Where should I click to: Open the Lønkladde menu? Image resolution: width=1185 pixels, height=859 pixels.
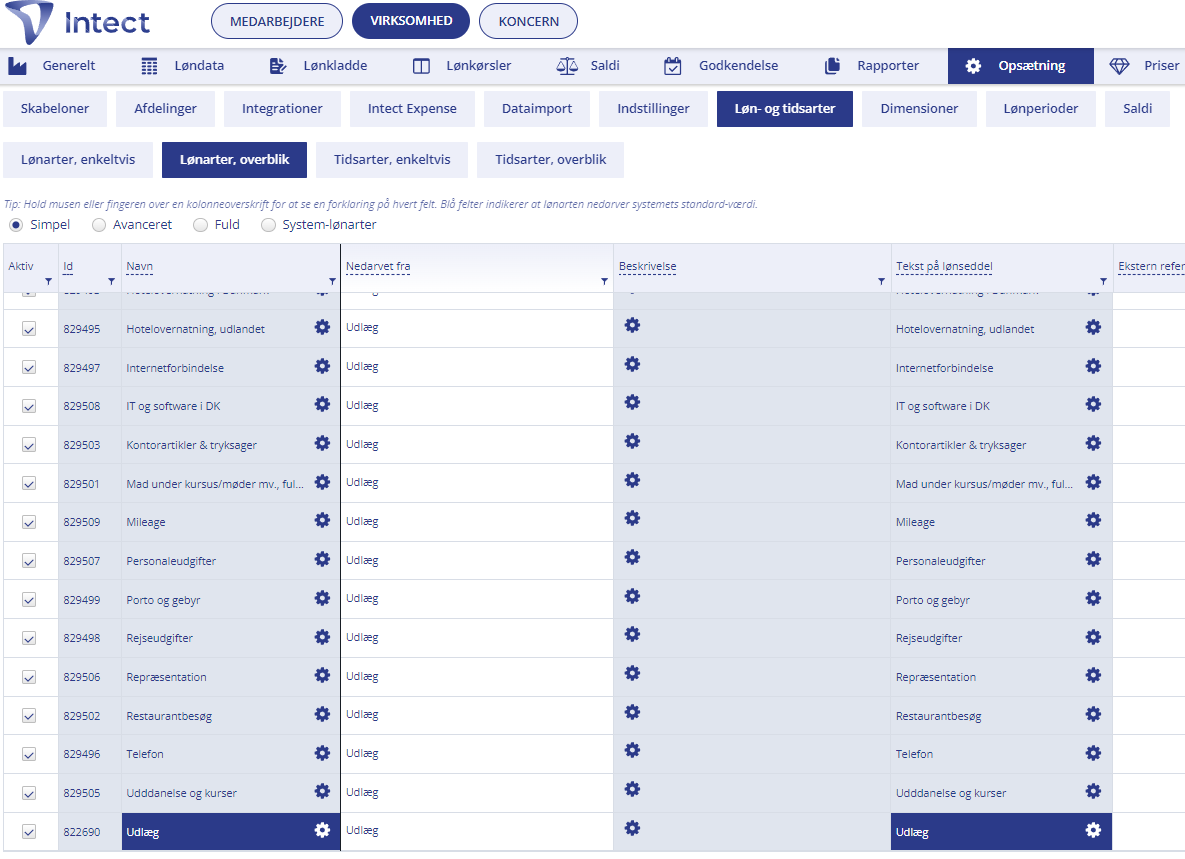coord(318,66)
